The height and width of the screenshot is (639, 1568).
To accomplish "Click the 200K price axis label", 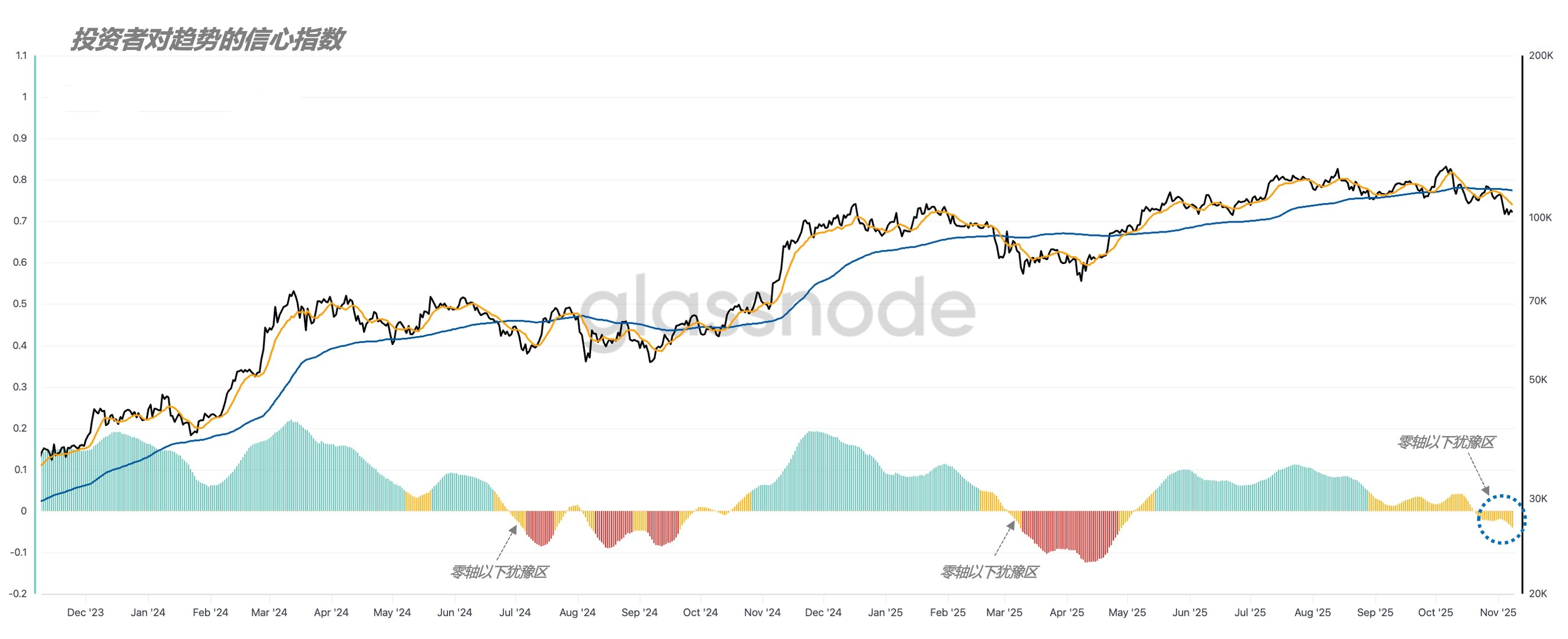I will 1541,55.
